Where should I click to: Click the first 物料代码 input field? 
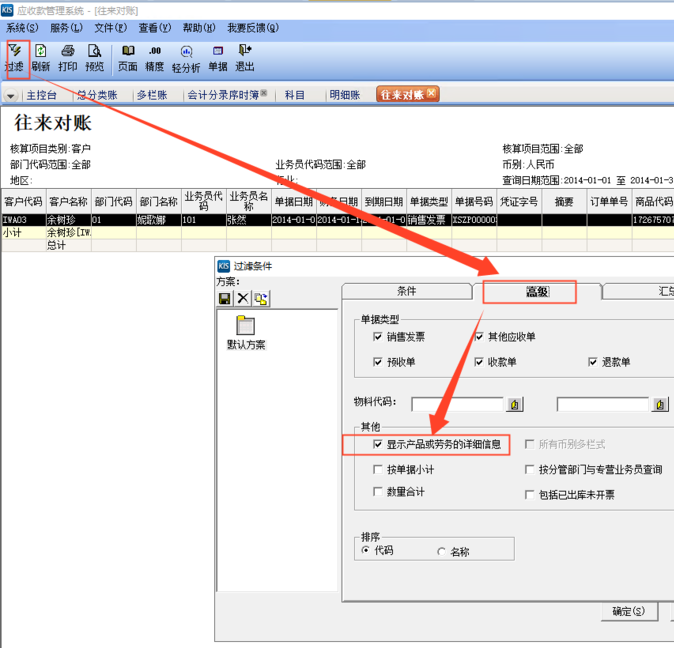click(x=457, y=404)
